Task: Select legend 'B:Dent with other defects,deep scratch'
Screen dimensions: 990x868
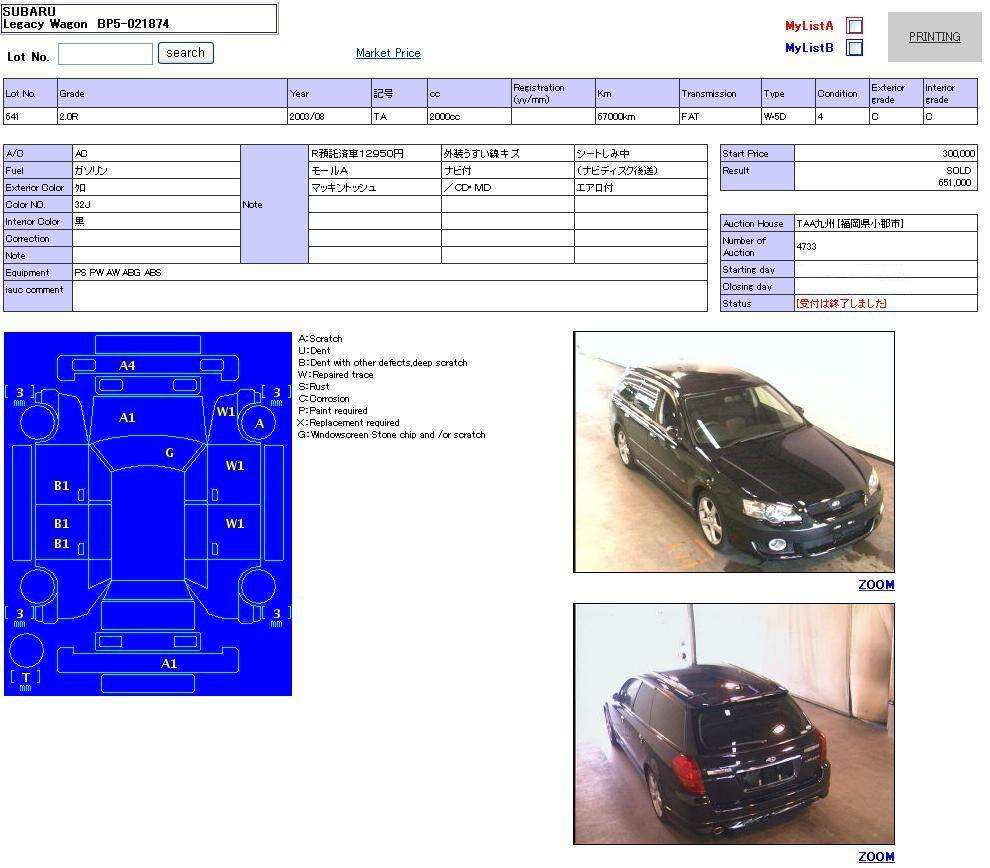Action: tap(383, 363)
